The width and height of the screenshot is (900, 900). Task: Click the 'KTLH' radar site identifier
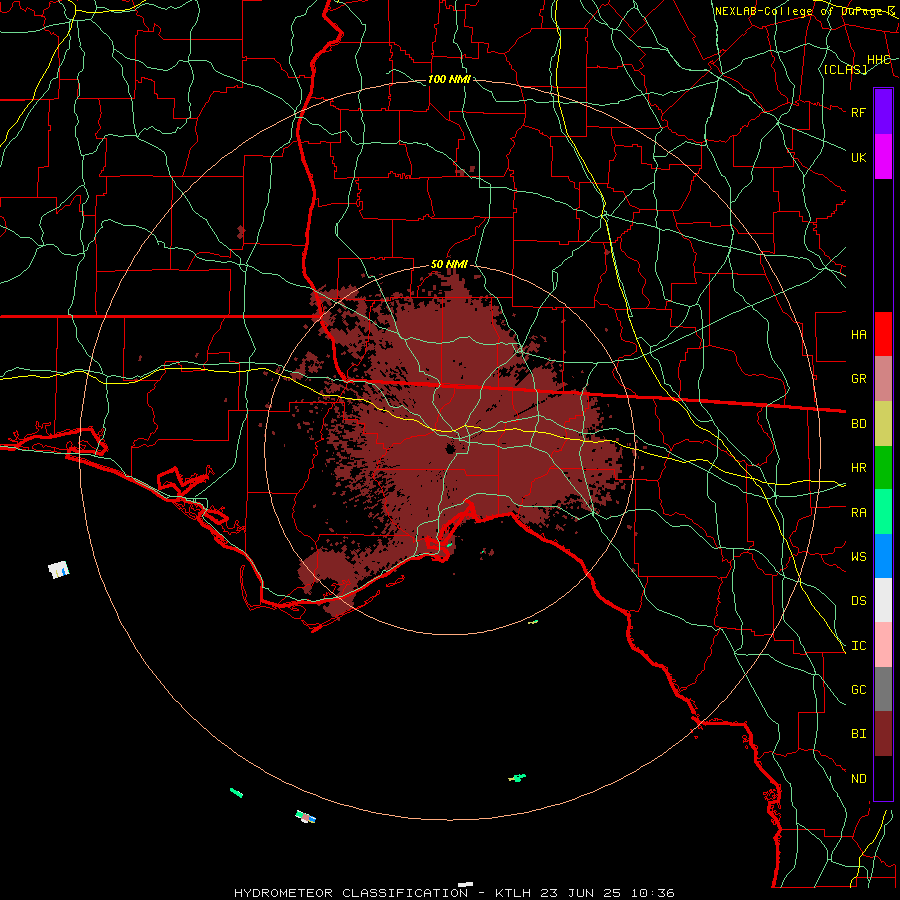pos(513,893)
